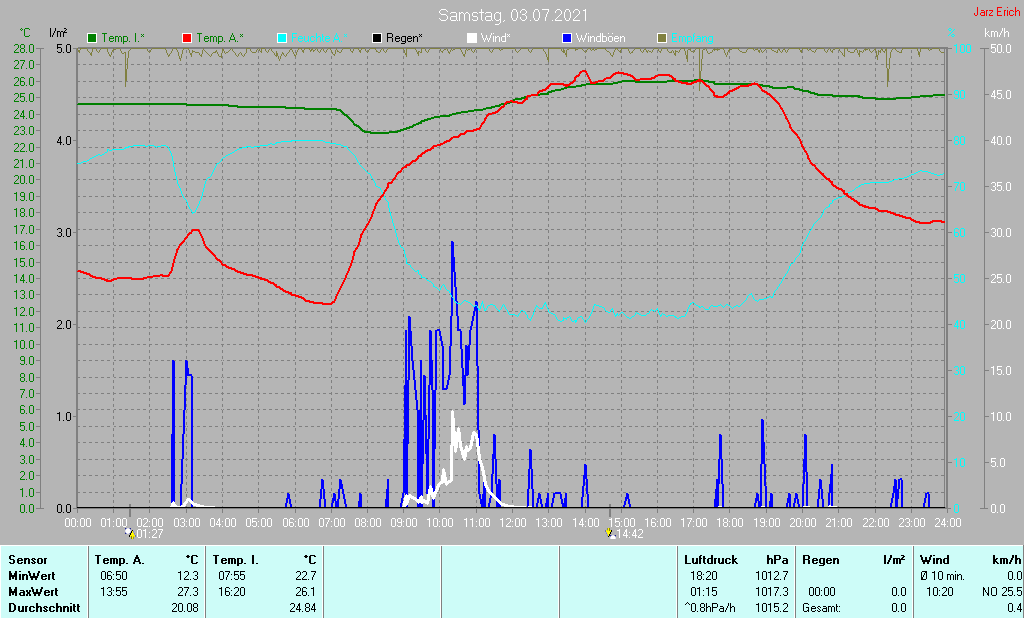Click the Temp. I. column heading
Viewport: 1024px width, 618px height.
point(236,560)
